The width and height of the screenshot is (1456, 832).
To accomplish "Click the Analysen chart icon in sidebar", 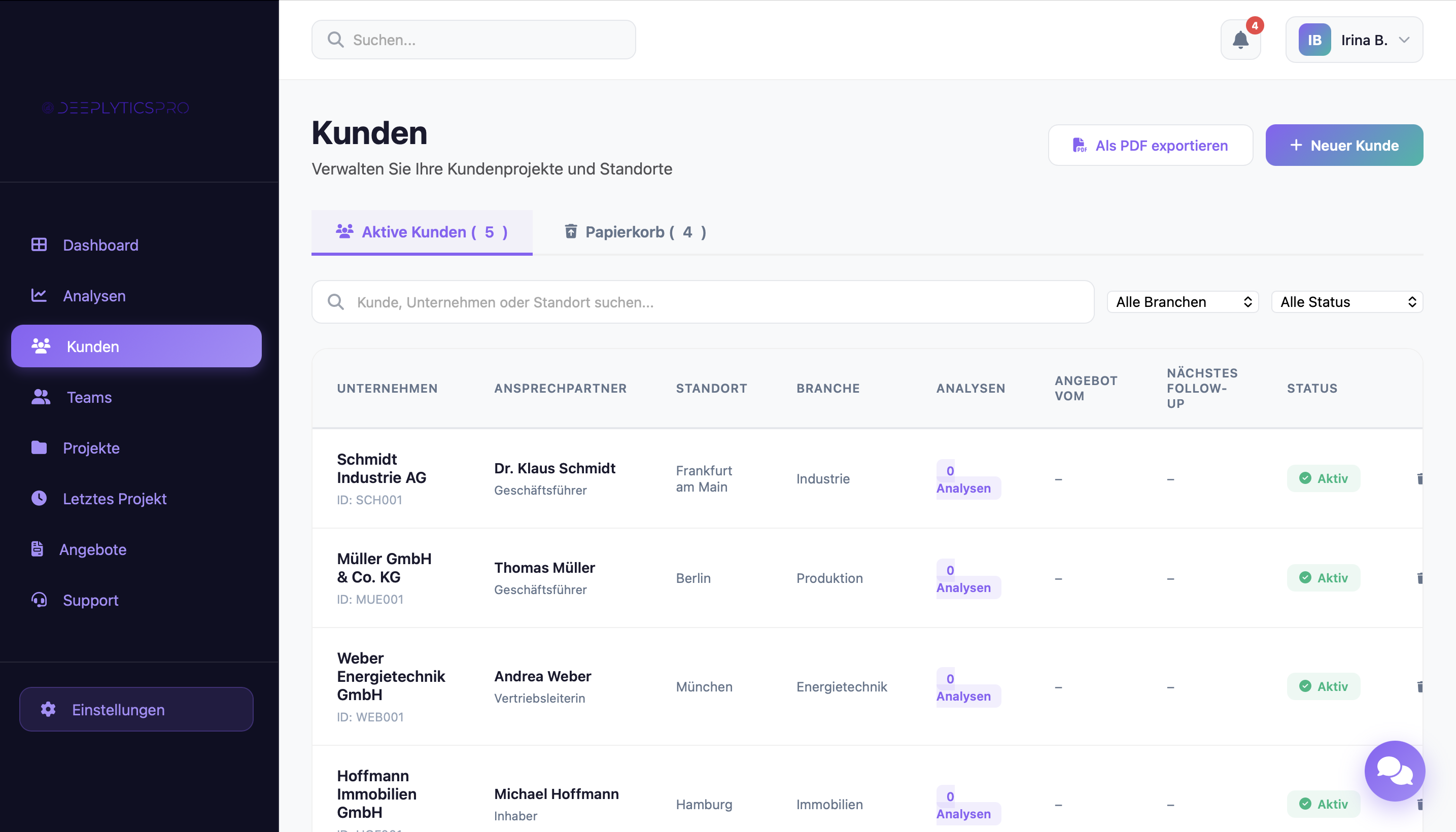I will (x=39, y=295).
